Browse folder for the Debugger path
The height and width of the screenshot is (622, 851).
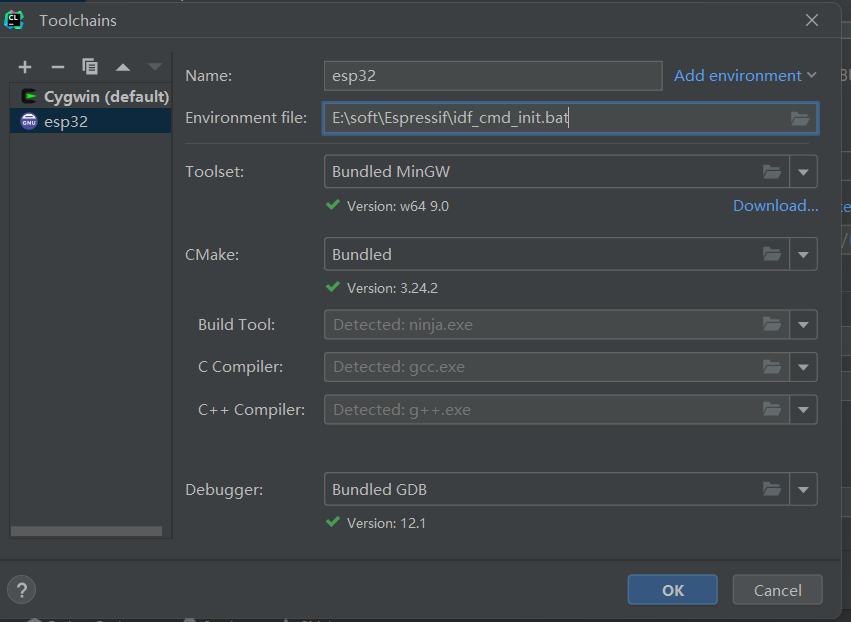pyautogui.click(x=771, y=489)
